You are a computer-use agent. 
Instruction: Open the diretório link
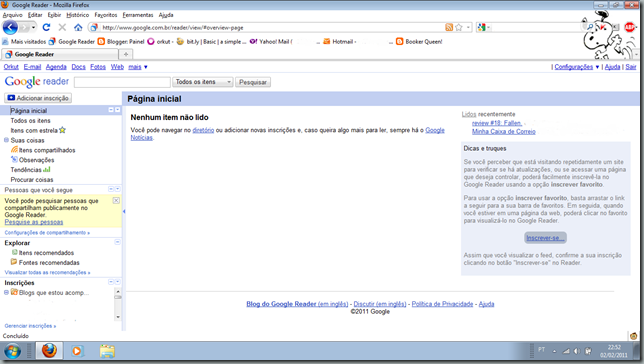[203, 130]
